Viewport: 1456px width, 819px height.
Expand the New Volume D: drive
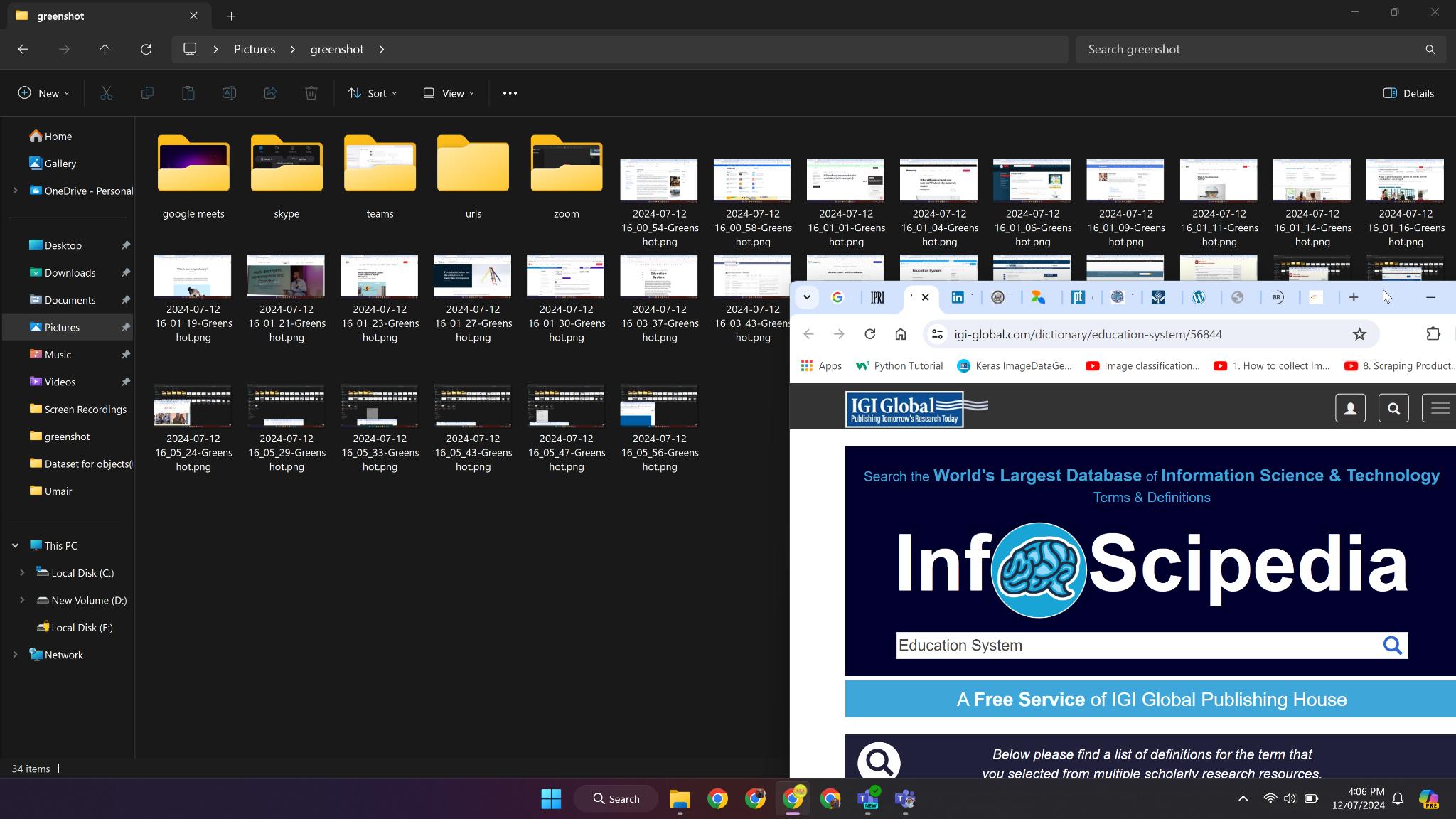(22, 600)
